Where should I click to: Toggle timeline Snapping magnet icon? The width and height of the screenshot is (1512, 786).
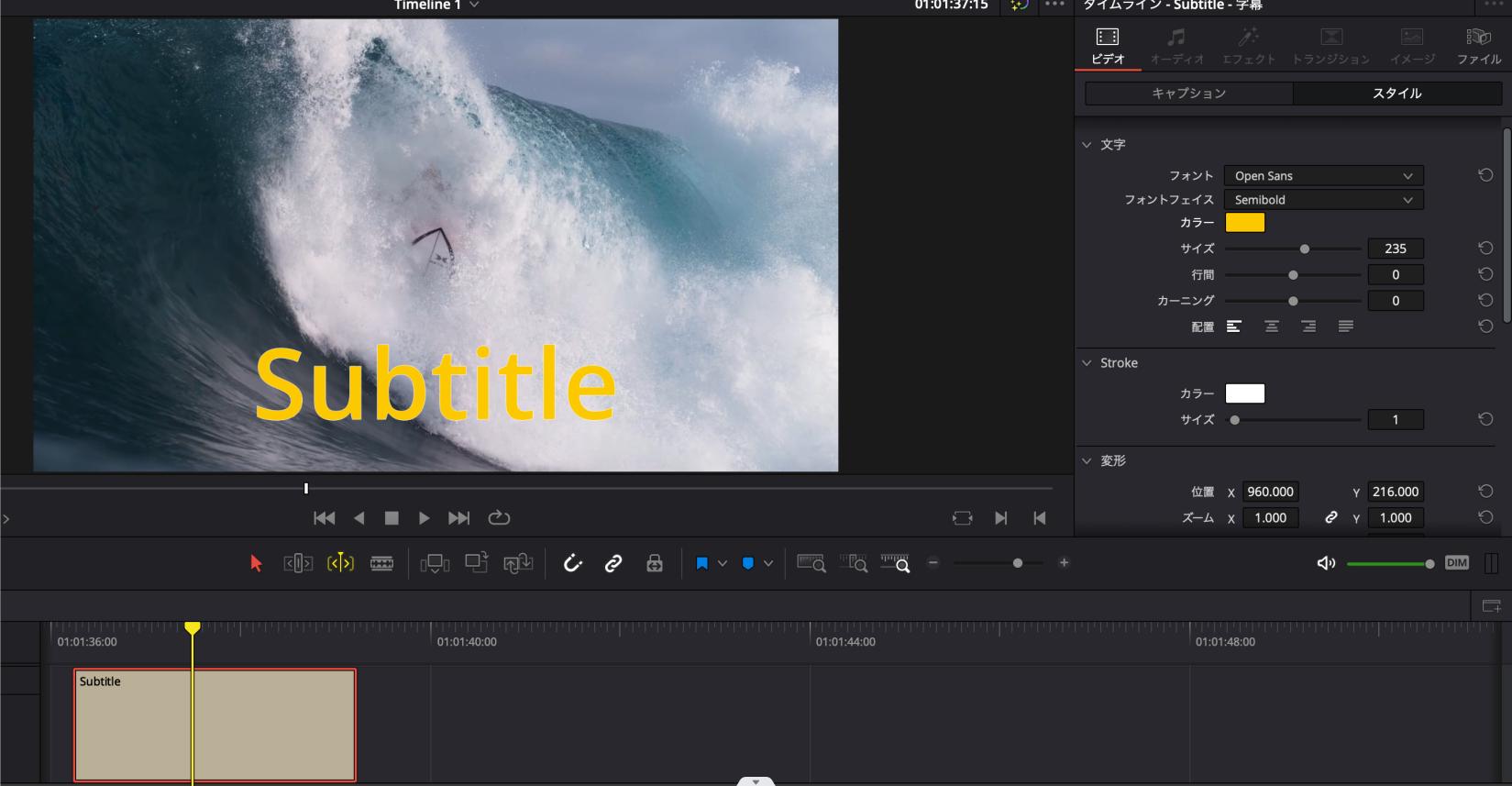click(573, 563)
